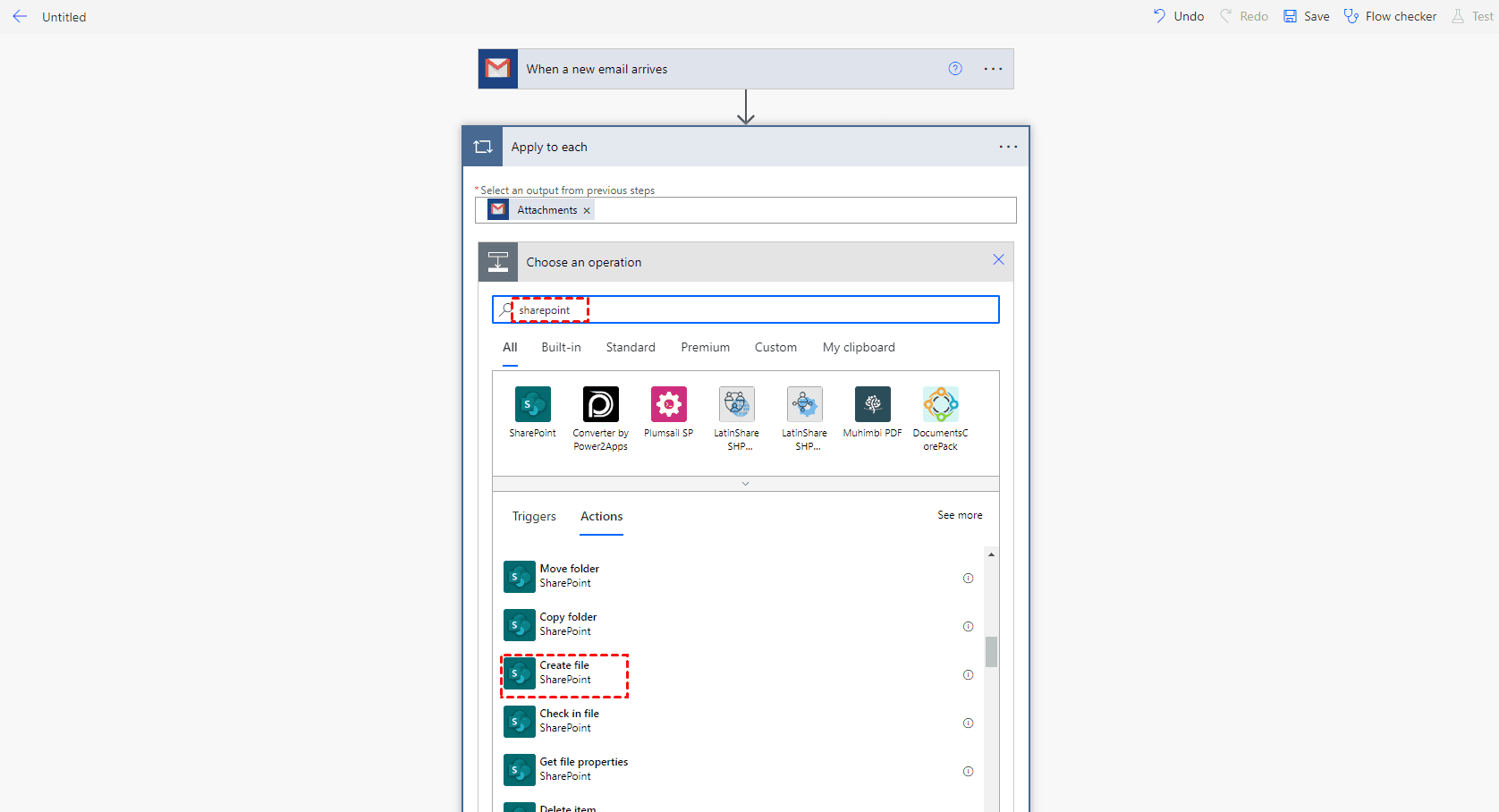The width and height of the screenshot is (1499, 812).
Task: Click the search magnifier icon
Action: pos(506,309)
